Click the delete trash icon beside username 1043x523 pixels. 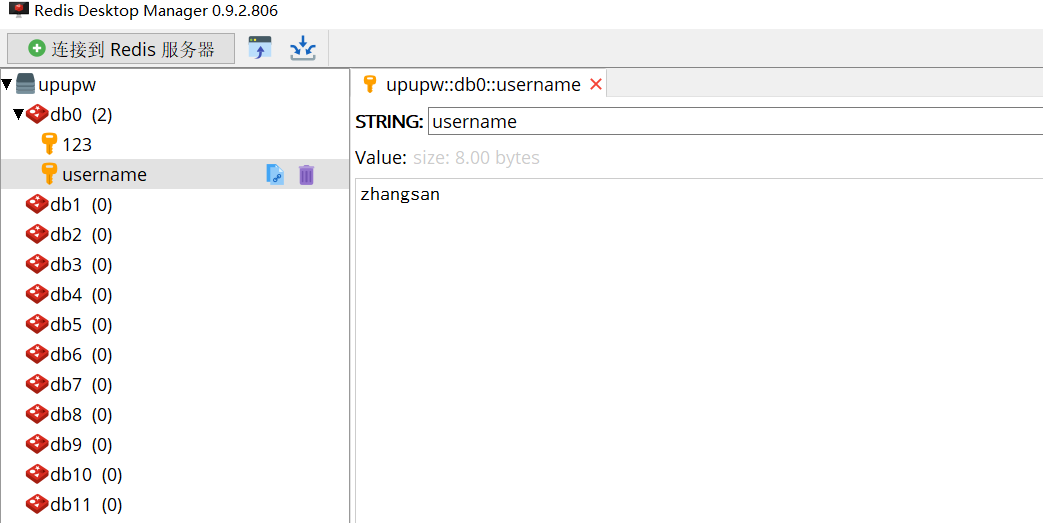click(306, 175)
